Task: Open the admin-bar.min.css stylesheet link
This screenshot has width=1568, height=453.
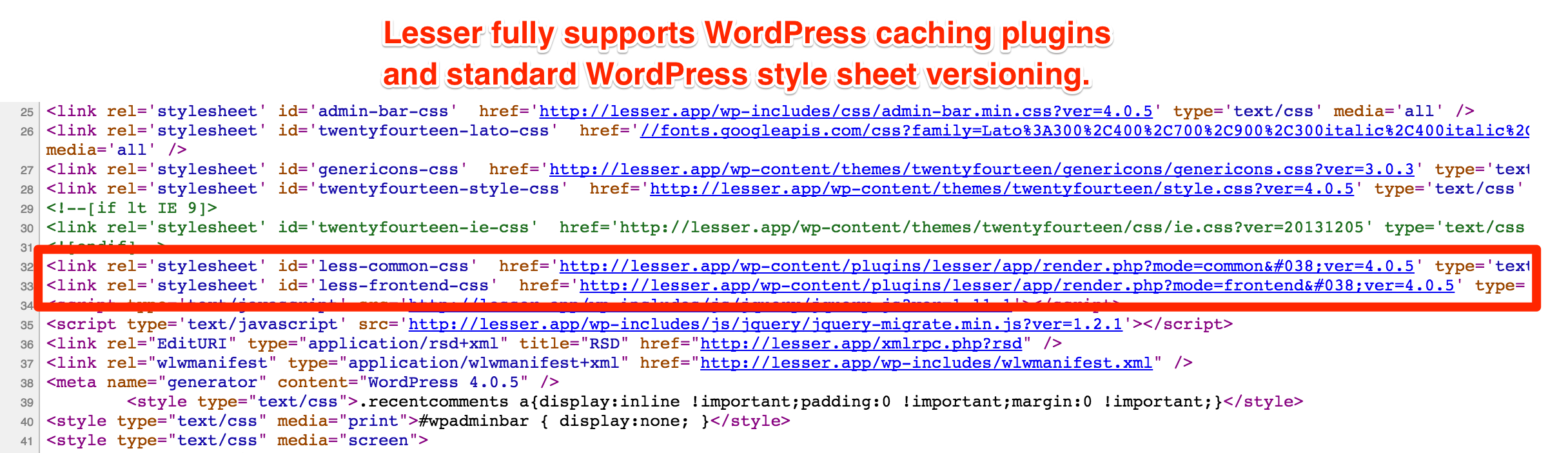Action: coord(846,112)
